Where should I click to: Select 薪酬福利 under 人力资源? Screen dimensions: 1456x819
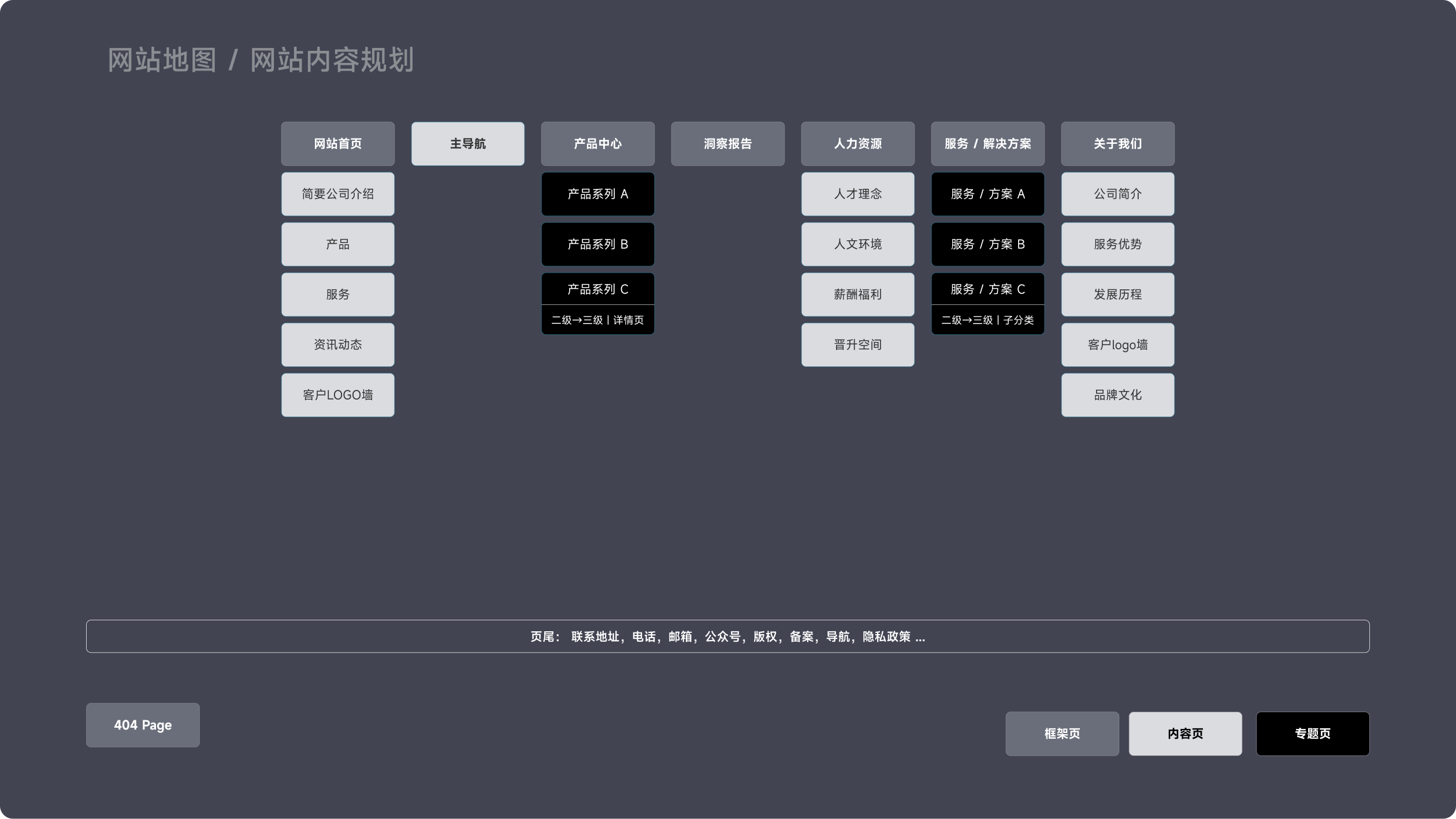857,294
